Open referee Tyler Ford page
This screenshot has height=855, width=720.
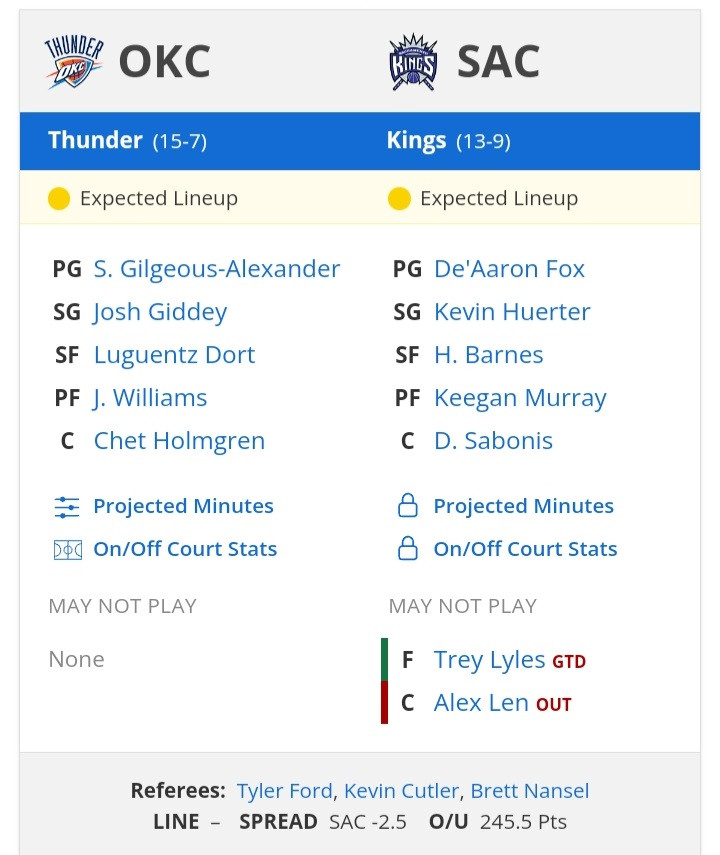pyautogui.click(x=284, y=791)
